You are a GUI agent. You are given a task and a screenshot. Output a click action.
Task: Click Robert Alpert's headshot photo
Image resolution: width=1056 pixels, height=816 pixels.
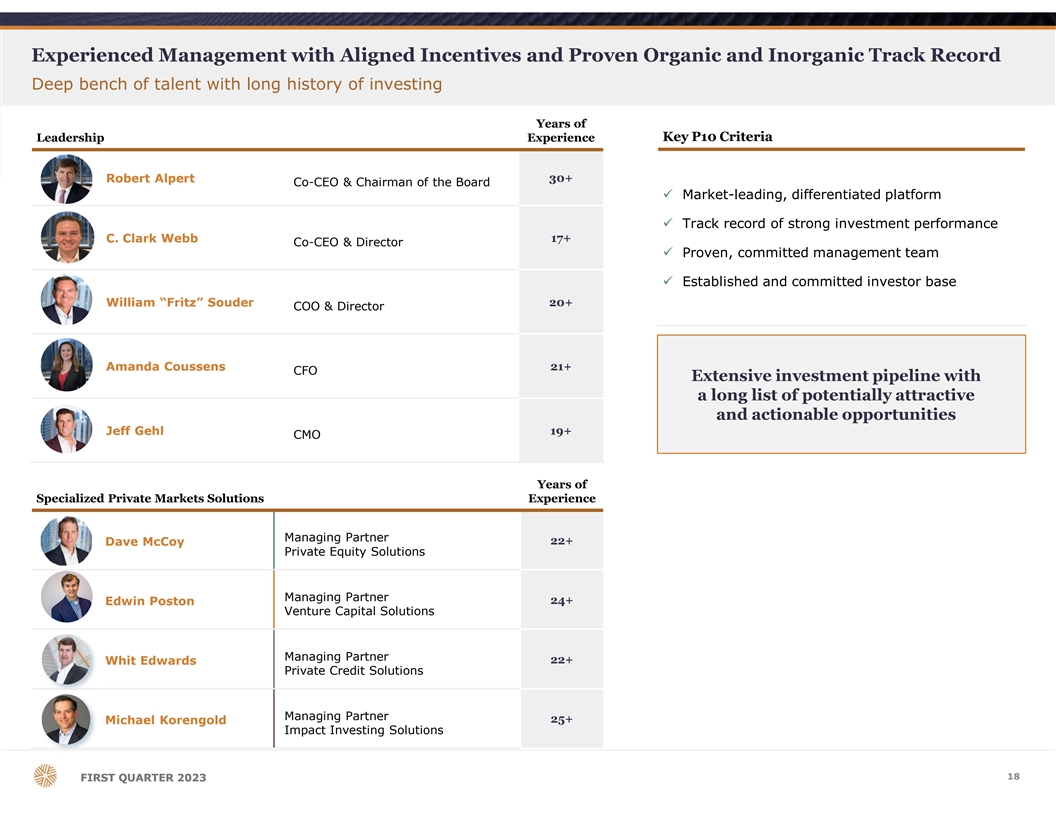[x=66, y=179]
